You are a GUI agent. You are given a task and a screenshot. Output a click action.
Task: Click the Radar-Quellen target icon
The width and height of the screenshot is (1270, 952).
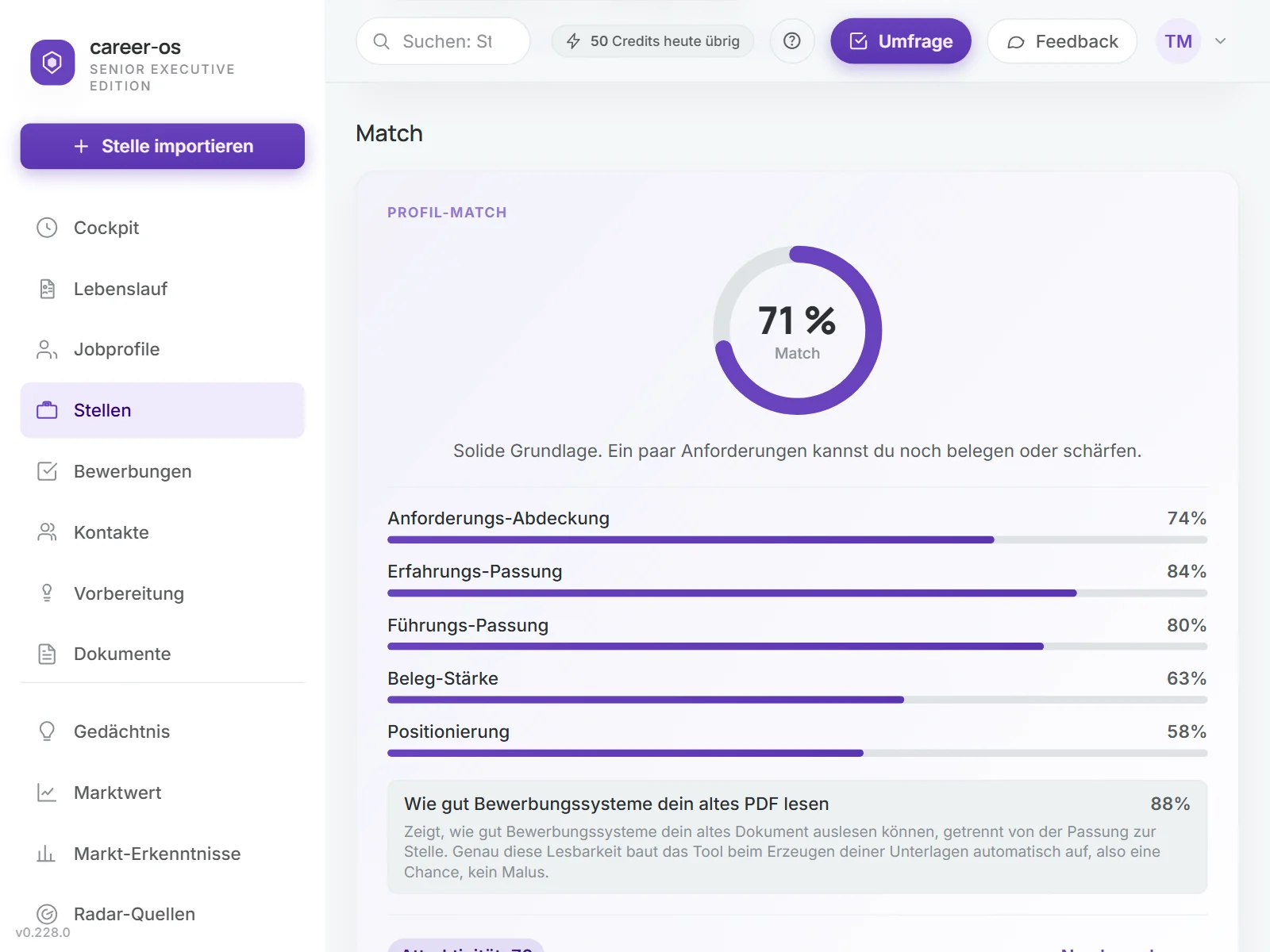pos(47,914)
